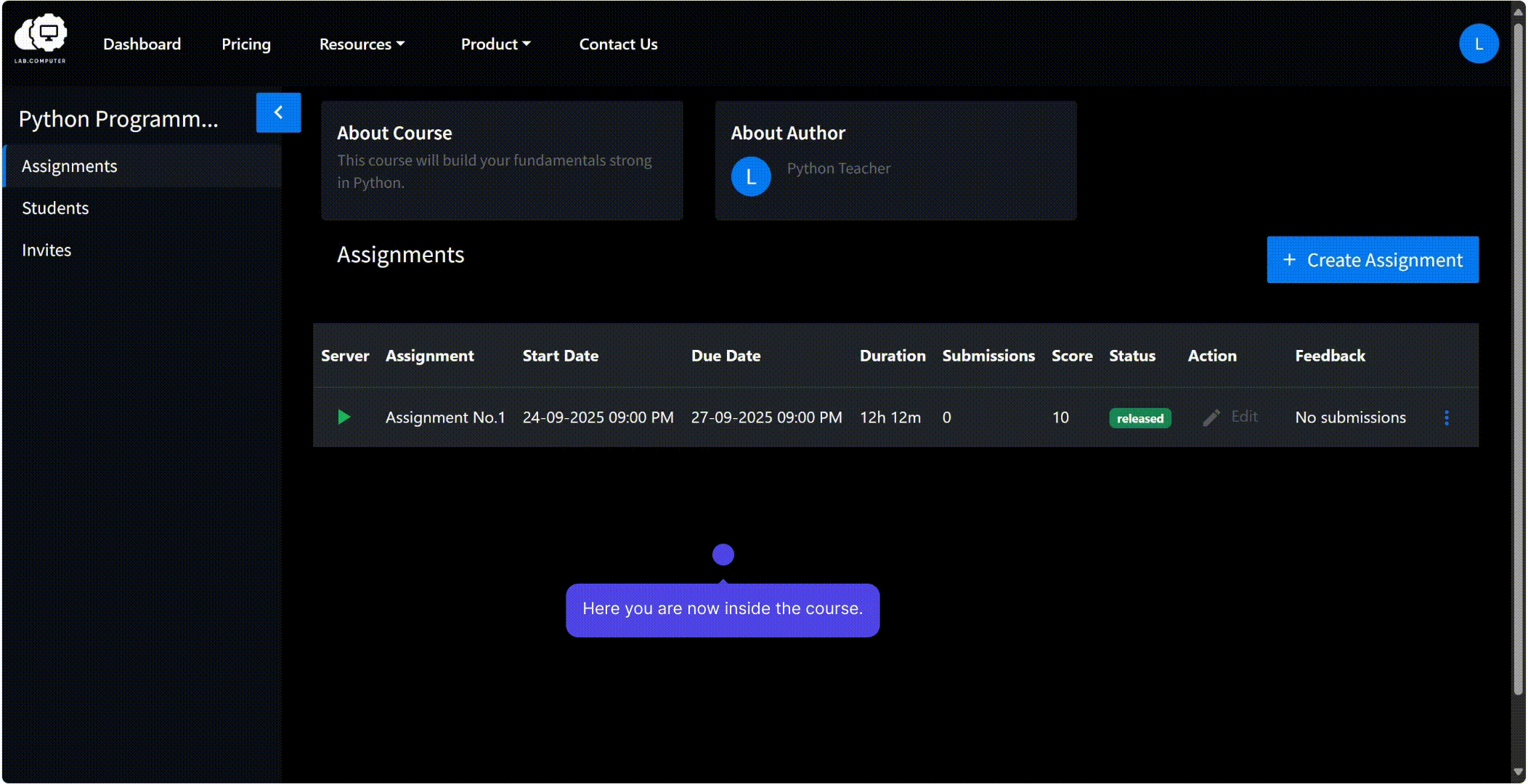Image resolution: width=1528 pixels, height=784 pixels.
Task: Expand the Product dropdown
Action: [495, 44]
